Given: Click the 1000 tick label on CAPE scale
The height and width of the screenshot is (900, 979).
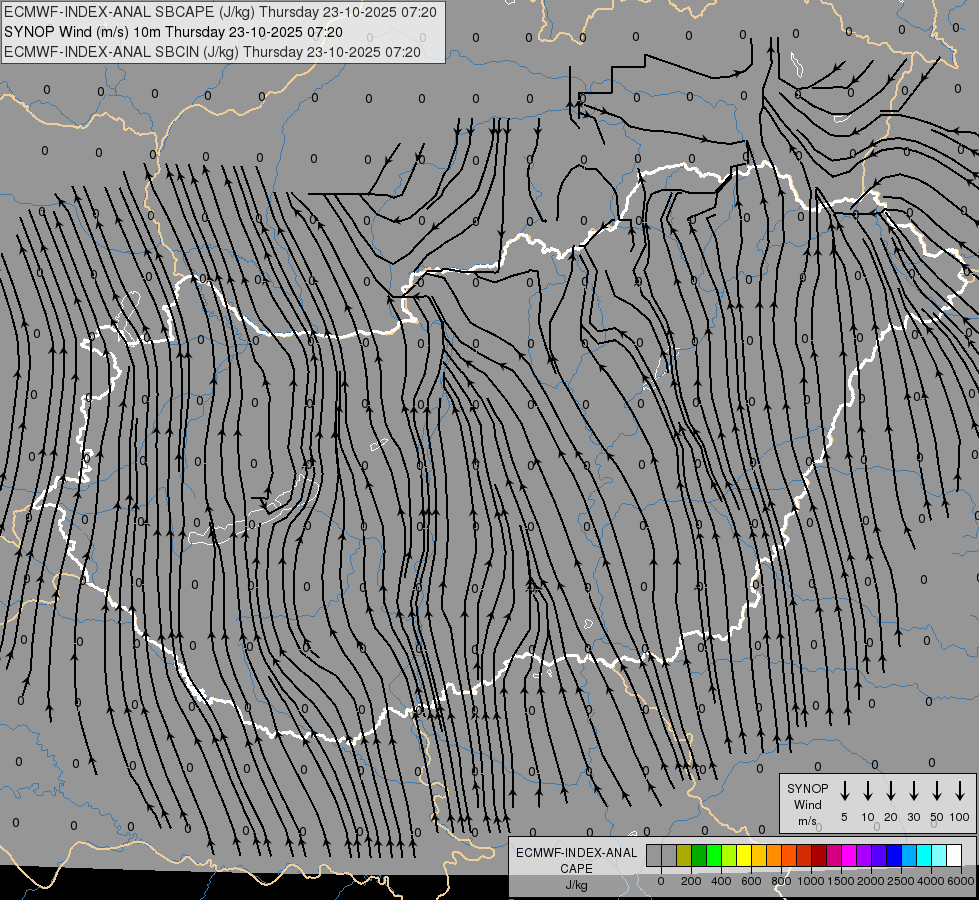Looking at the screenshot, I should pyautogui.click(x=811, y=881).
